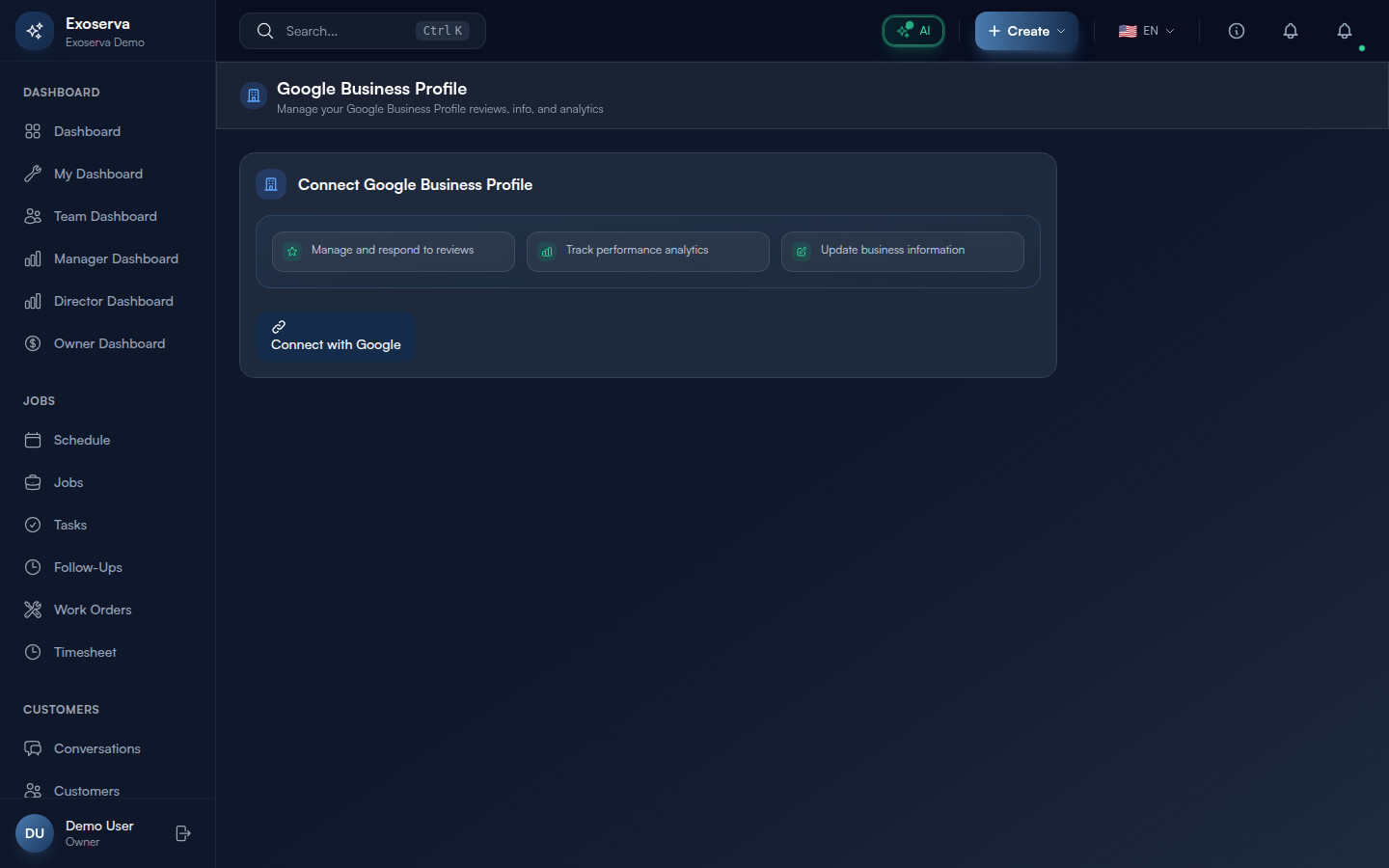Image resolution: width=1389 pixels, height=868 pixels.
Task: Click the Schedule calendar icon
Action: [x=33, y=440]
